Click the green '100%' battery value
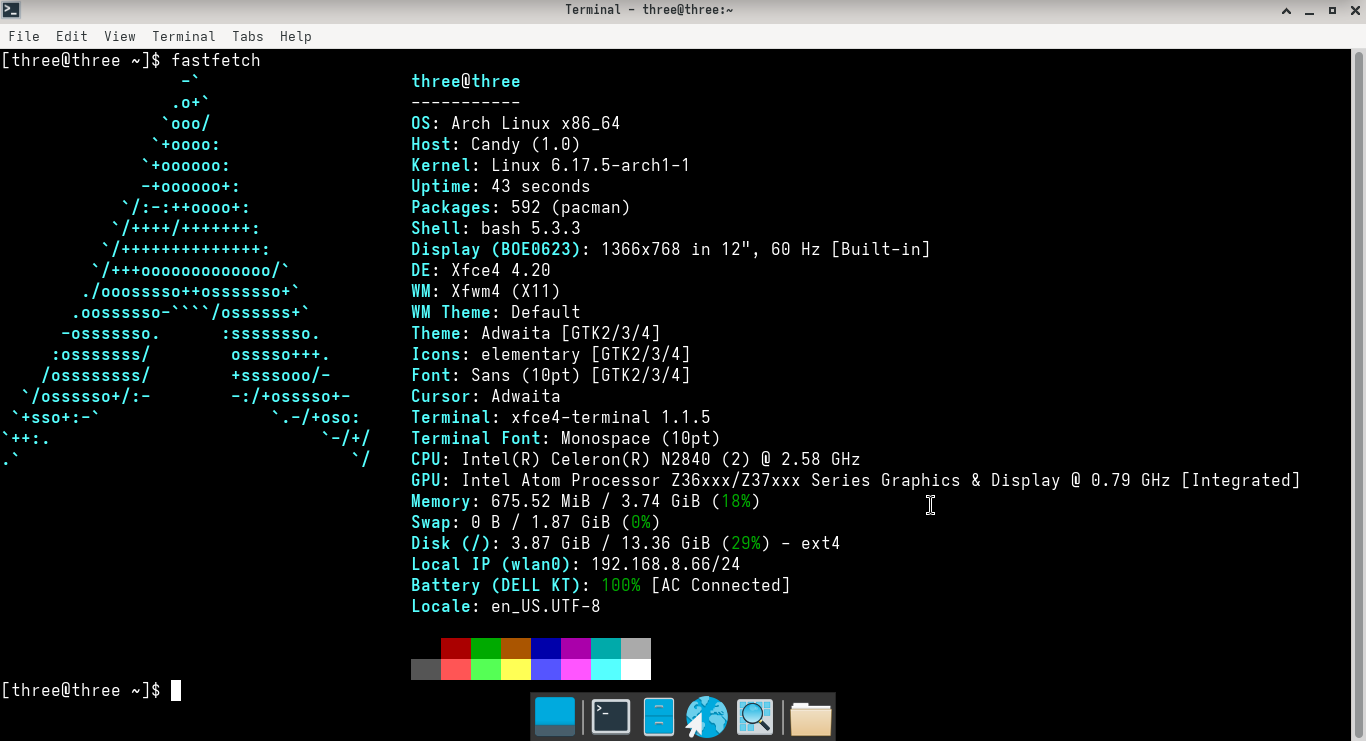 621,585
